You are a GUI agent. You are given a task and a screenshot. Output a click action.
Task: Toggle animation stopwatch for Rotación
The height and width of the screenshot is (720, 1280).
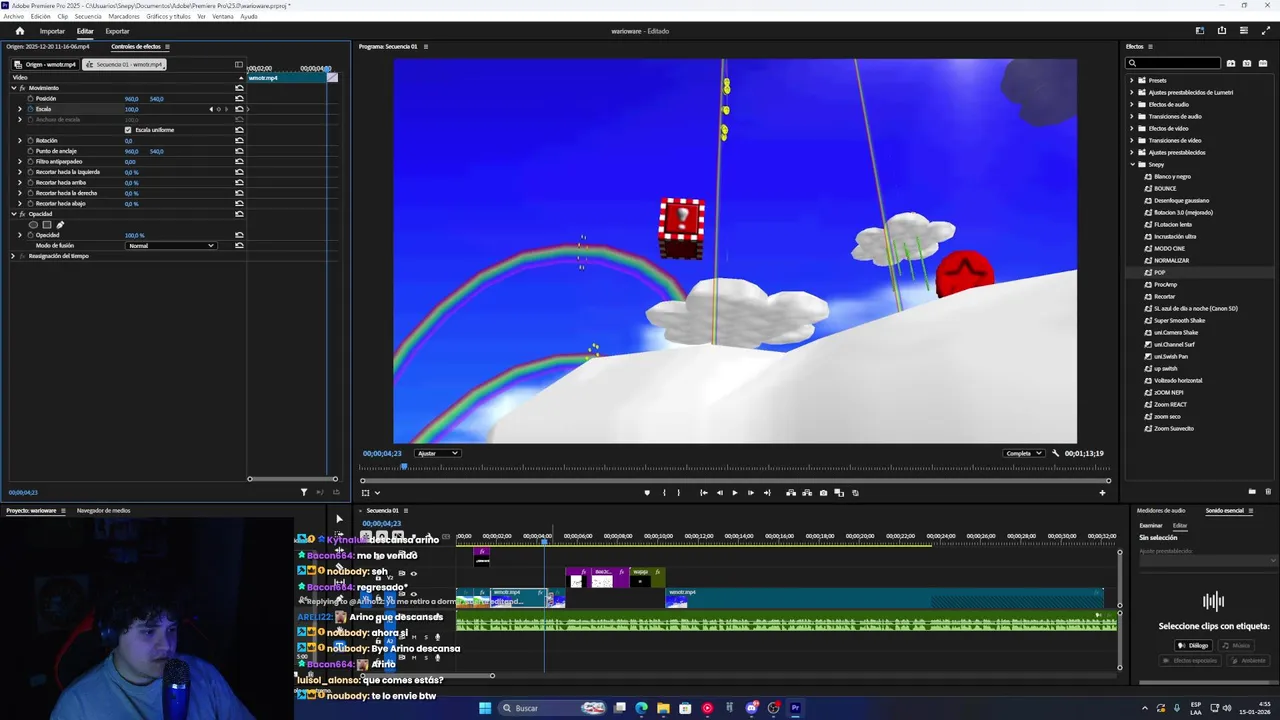[x=30, y=141]
